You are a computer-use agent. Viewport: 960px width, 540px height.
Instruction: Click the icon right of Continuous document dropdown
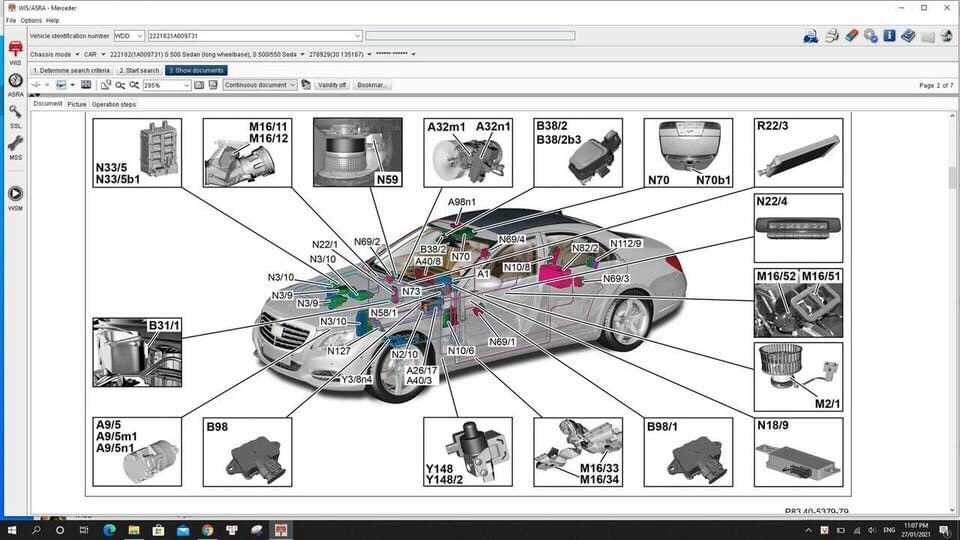pos(306,85)
